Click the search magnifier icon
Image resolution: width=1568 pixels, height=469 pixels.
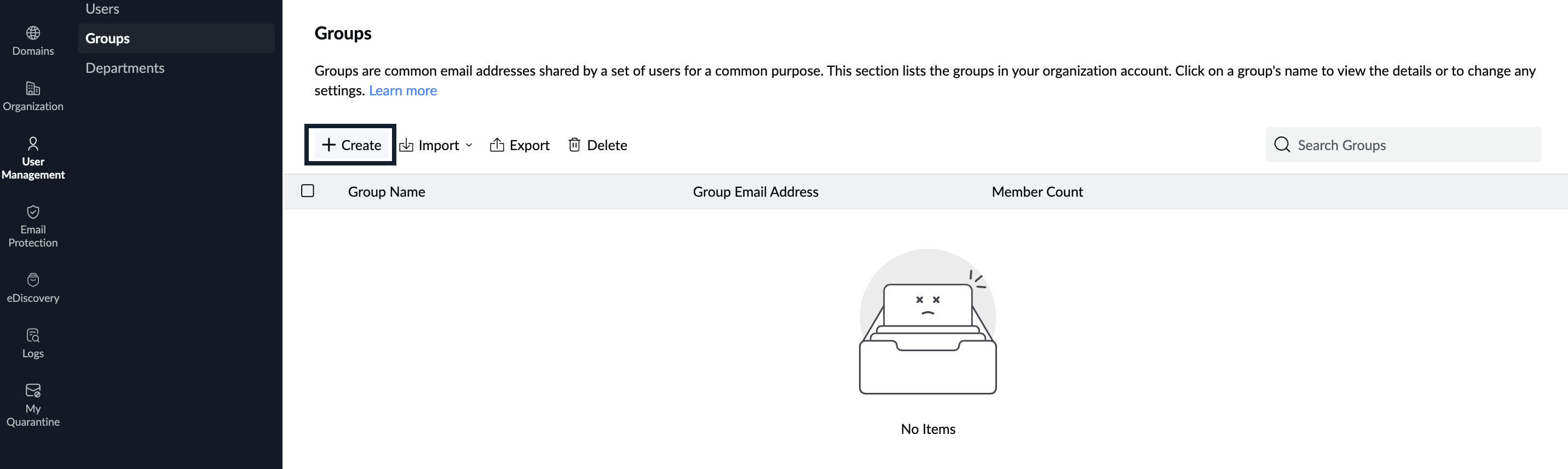tap(1282, 145)
